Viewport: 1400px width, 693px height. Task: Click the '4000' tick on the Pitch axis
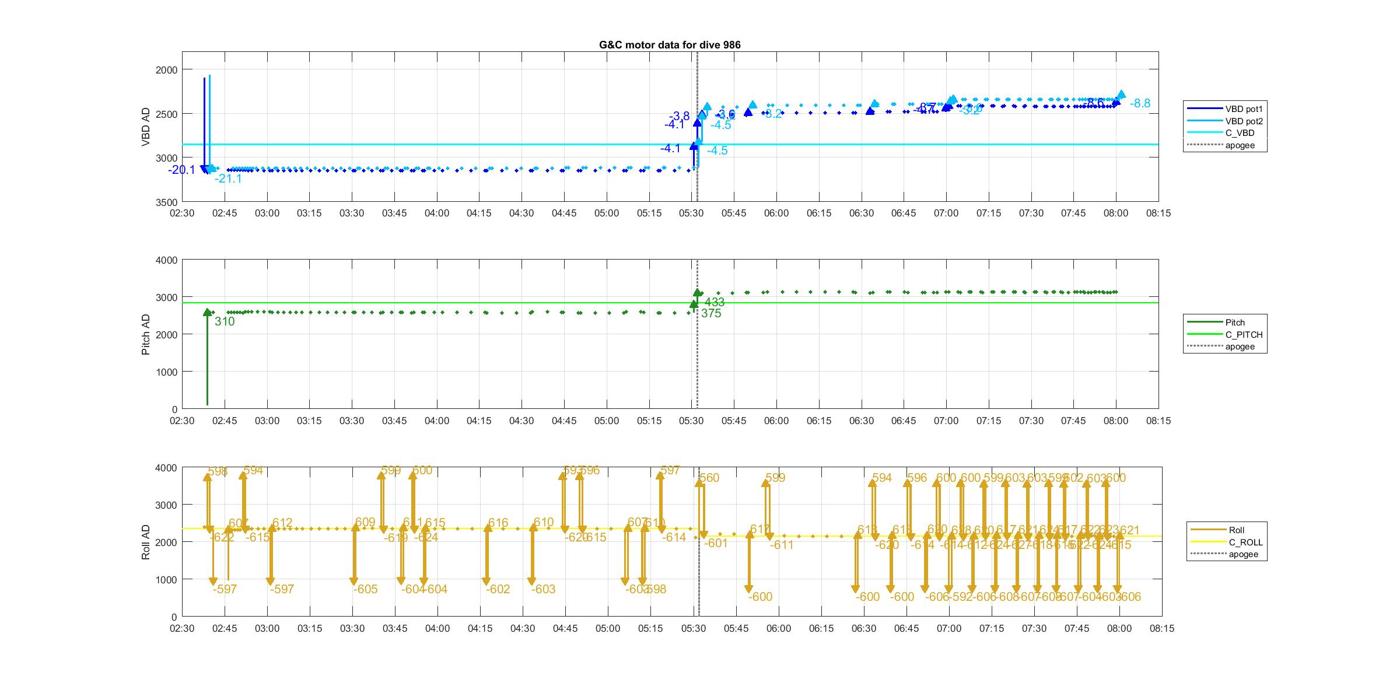[x=165, y=260]
